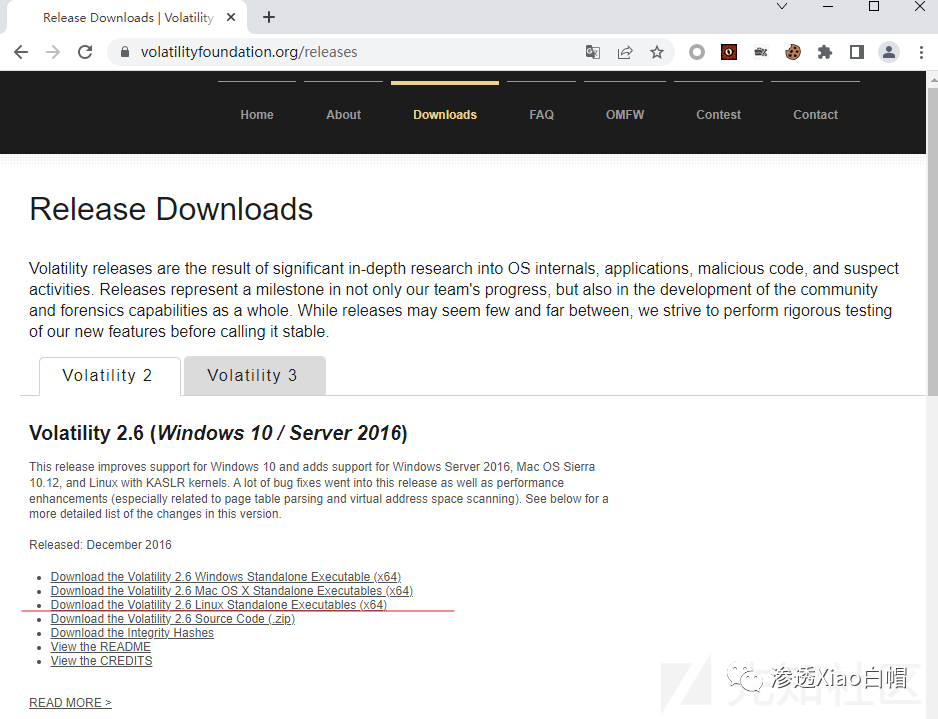The width and height of the screenshot is (938, 719).
Task: Open the gray circle extension icon
Action: [x=696, y=52]
